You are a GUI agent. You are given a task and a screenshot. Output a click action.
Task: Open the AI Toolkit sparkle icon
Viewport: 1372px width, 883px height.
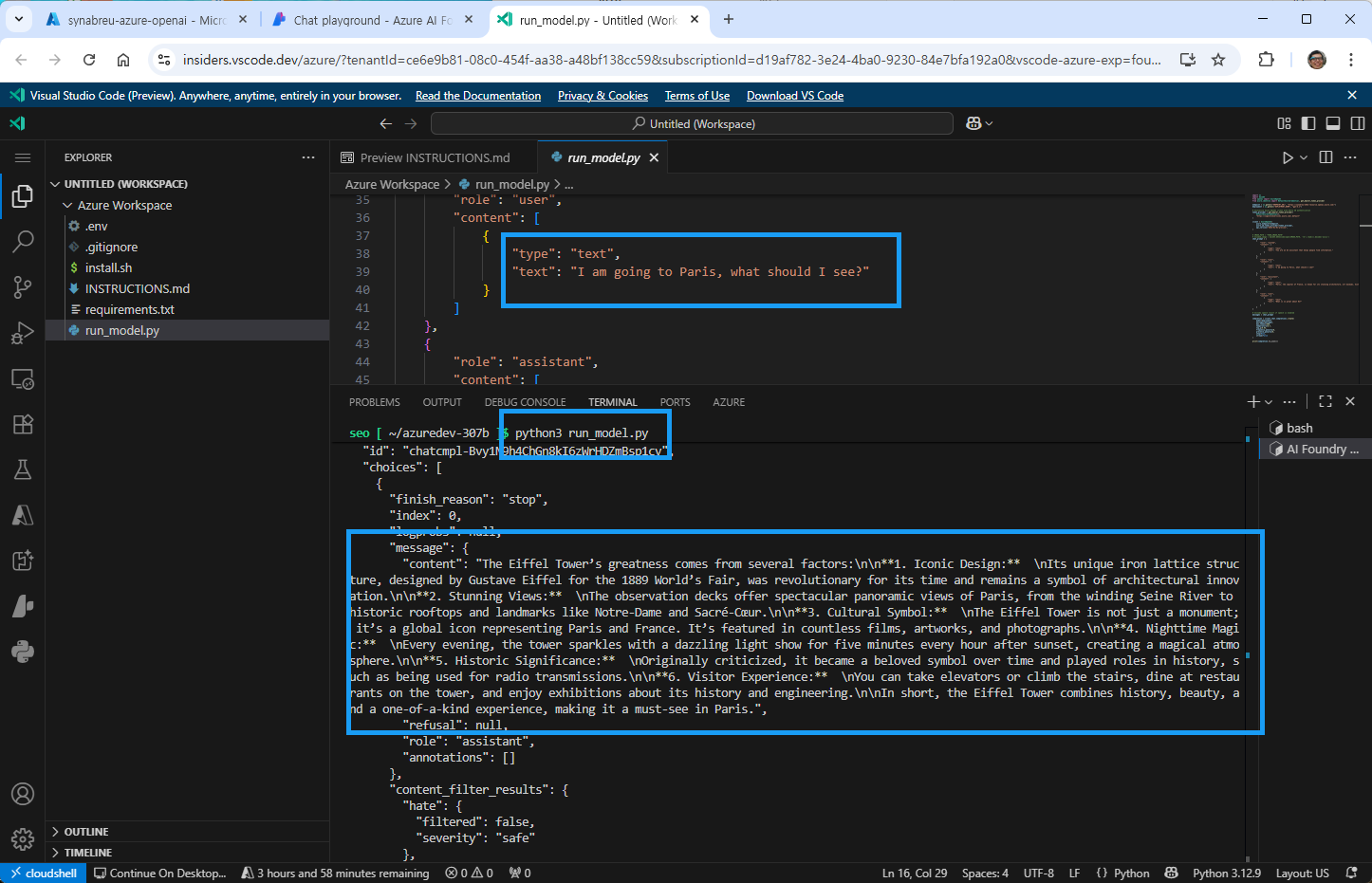tap(23, 561)
